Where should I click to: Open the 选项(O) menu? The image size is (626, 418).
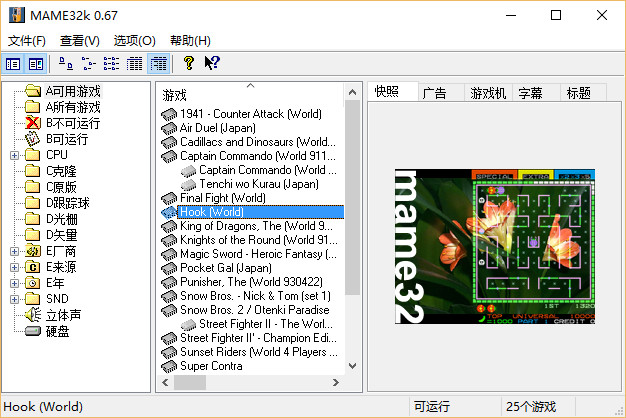[x=135, y=40]
